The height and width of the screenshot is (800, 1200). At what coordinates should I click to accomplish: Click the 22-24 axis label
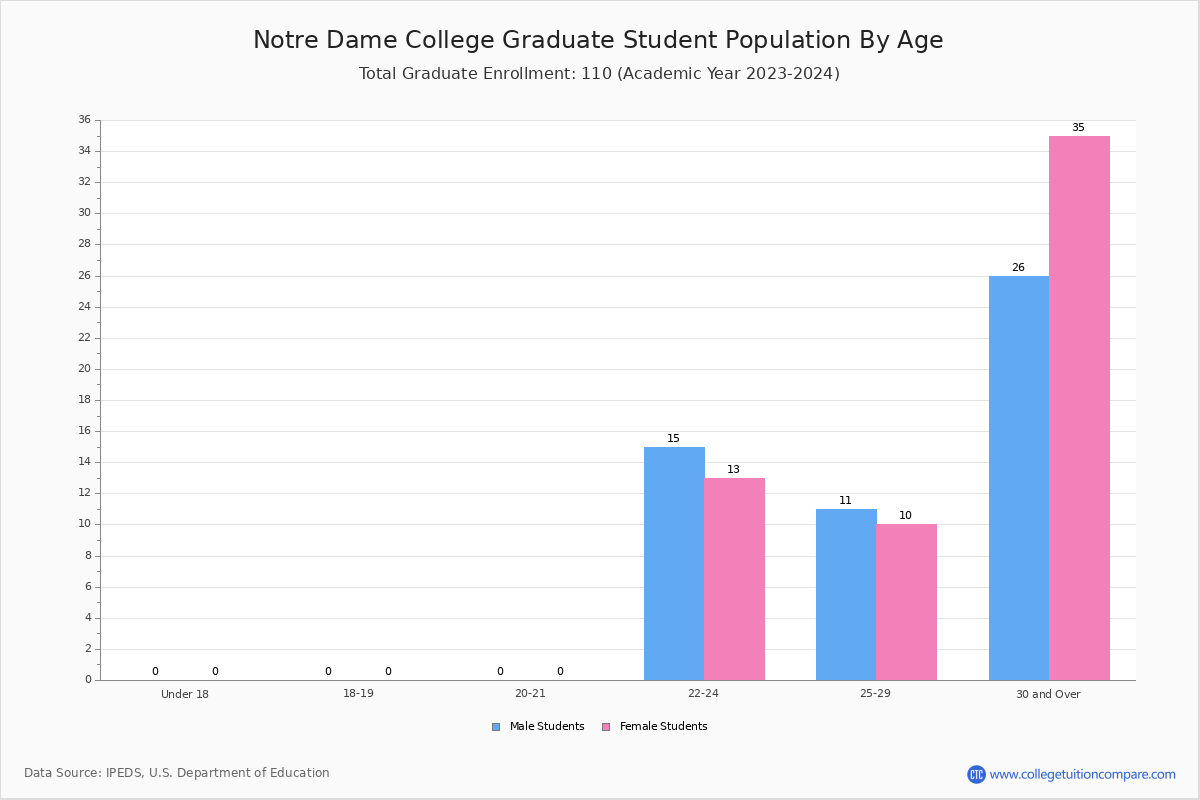(x=703, y=694)
